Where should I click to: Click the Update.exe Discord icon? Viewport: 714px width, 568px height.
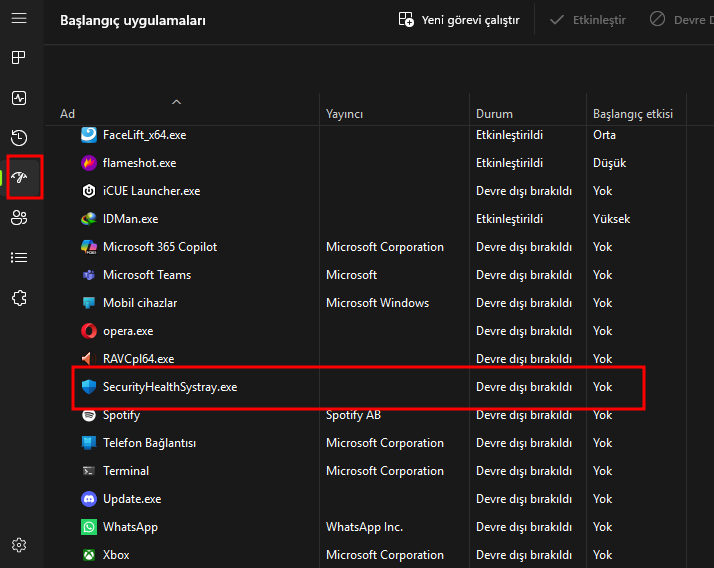(89, 499)
